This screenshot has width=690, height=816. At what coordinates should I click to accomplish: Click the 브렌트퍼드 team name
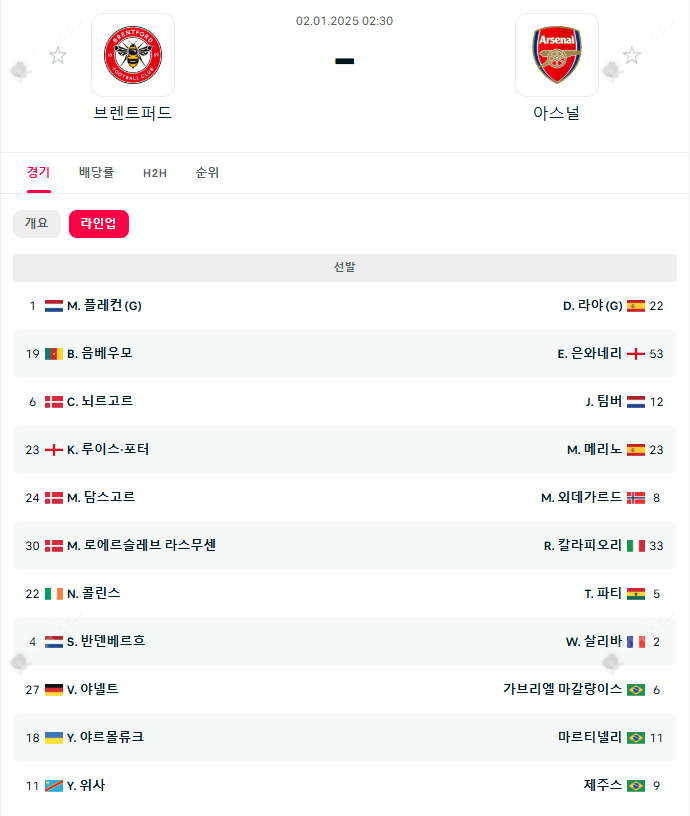[x=132, y=113]
